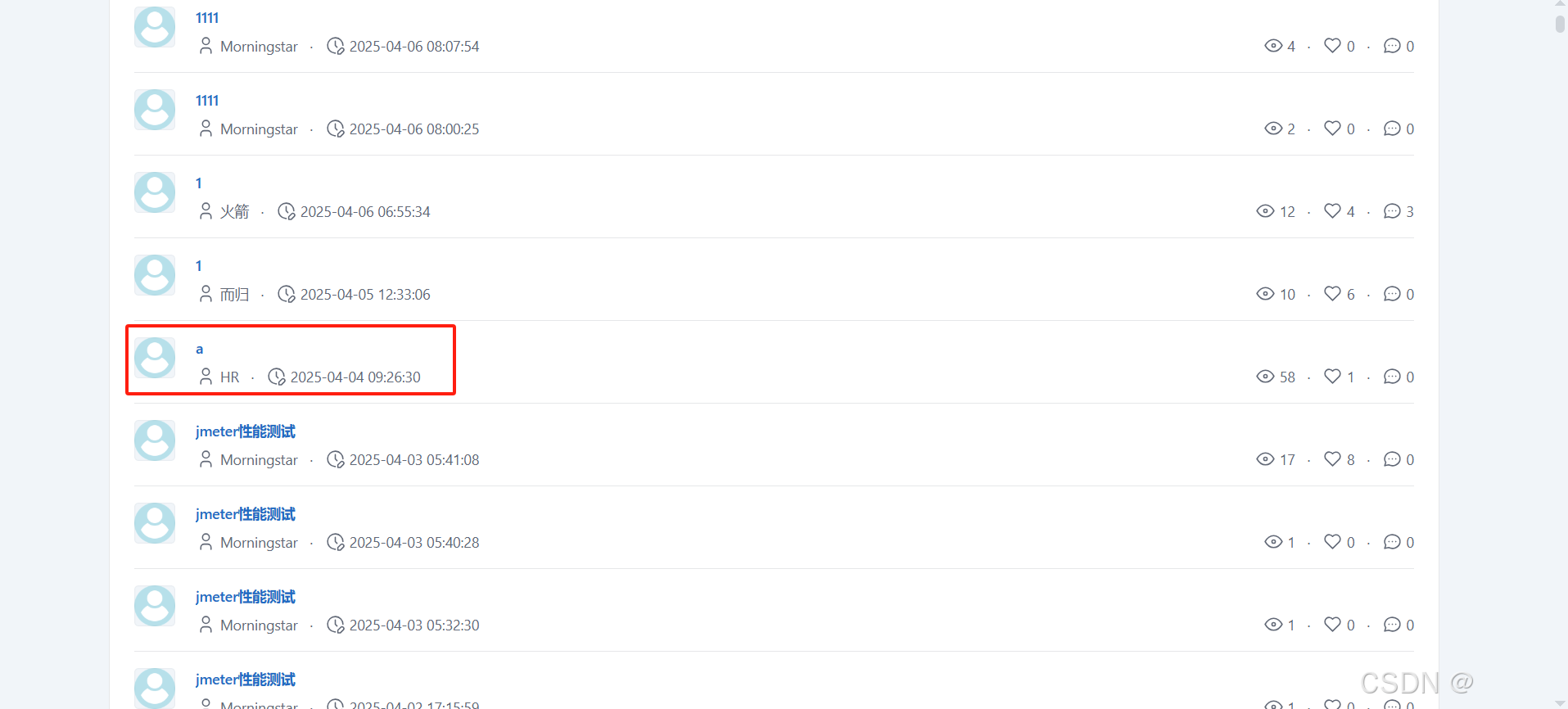
Task: Click the heart icon on the 火箭 post
Action: tap(1332, 211)
